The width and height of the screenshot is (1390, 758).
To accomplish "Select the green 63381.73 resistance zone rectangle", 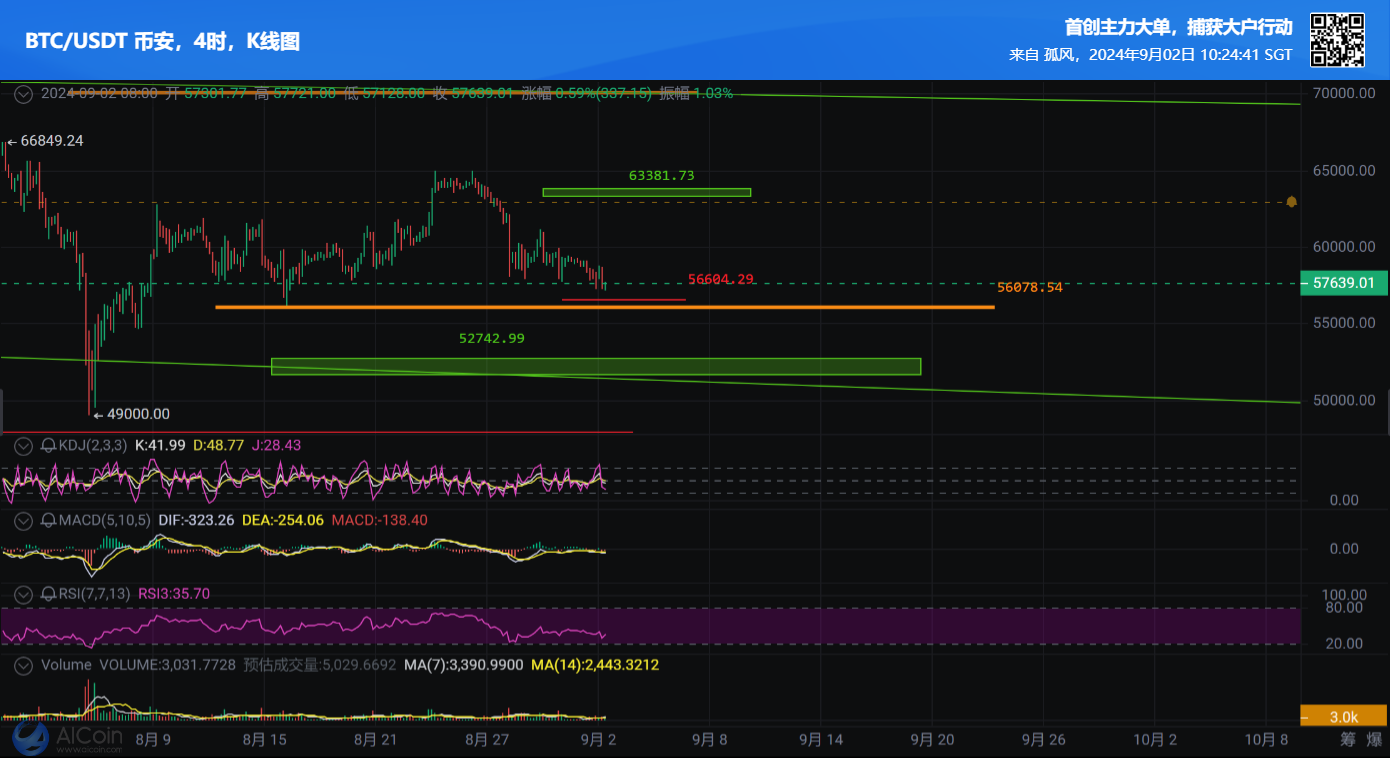I will coord(646,192).
